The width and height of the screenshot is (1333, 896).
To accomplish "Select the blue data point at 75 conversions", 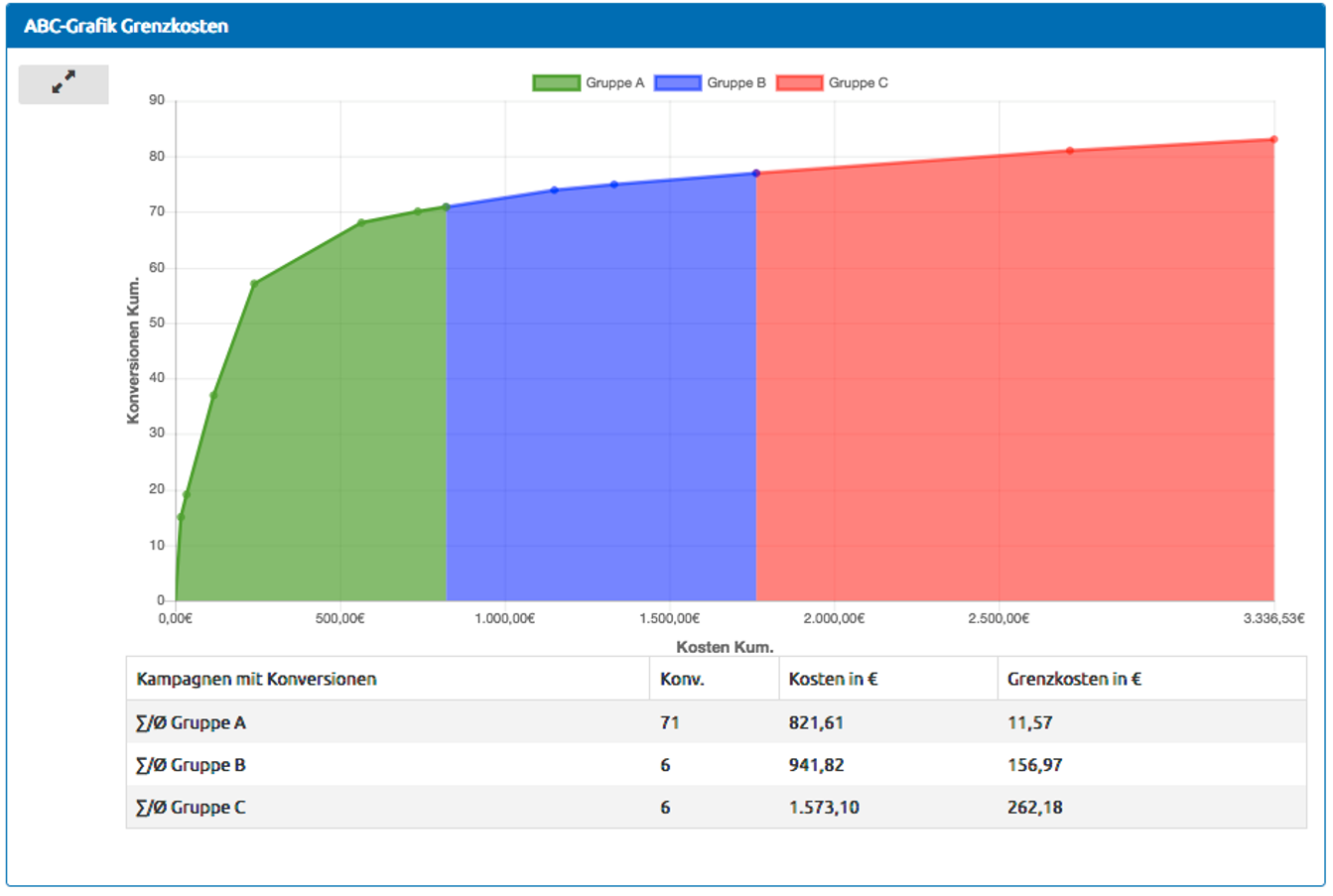I will (x=614, y=185).
